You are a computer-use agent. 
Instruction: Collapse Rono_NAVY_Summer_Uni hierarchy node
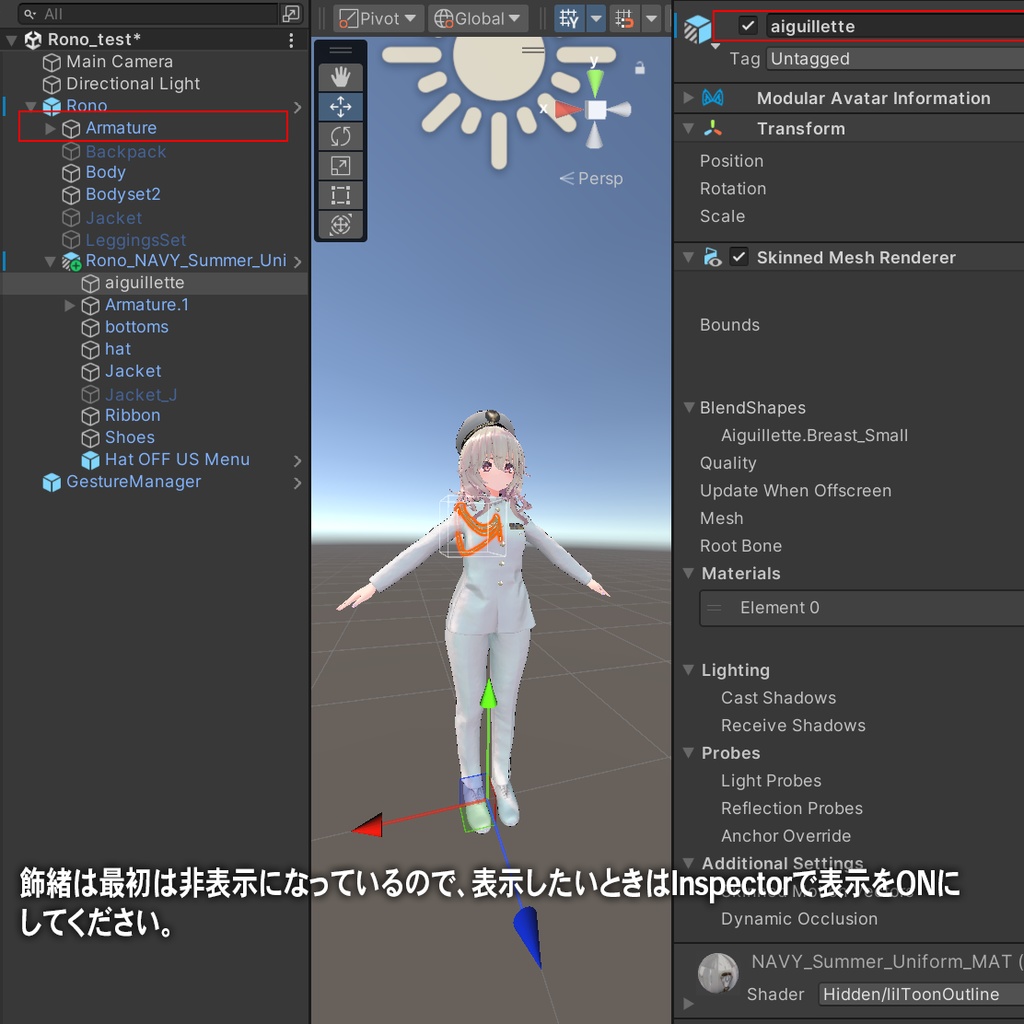[50, 261]
